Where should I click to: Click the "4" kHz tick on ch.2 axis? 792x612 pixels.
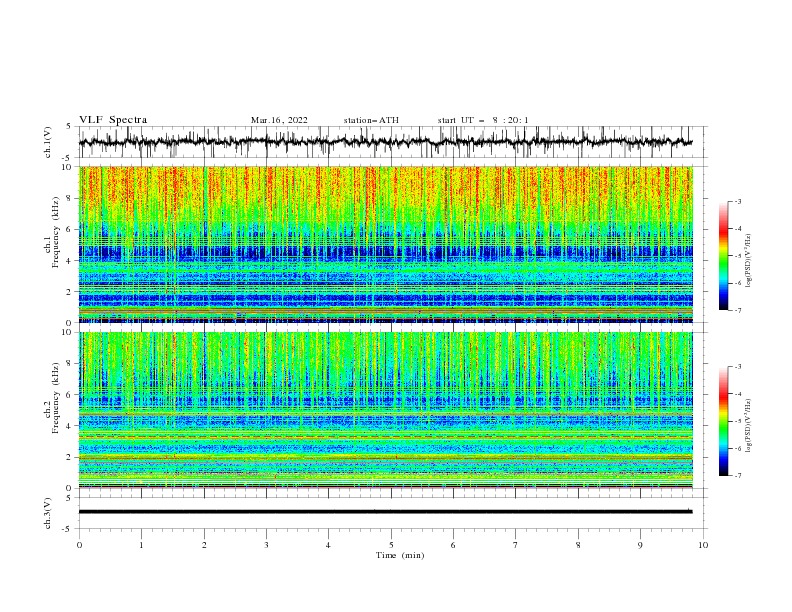point(71,426)
